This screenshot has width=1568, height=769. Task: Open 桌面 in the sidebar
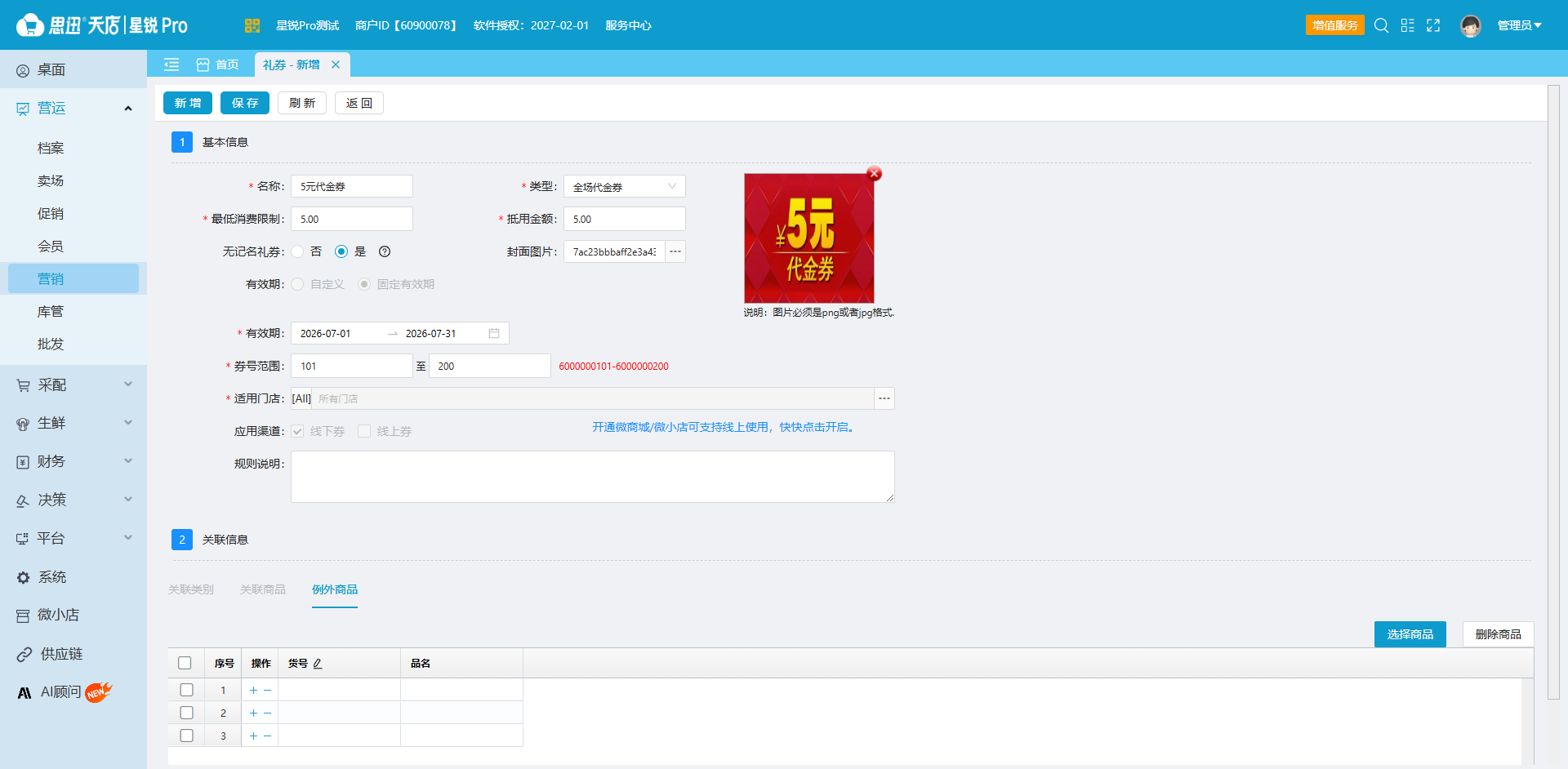coord(73,69)
